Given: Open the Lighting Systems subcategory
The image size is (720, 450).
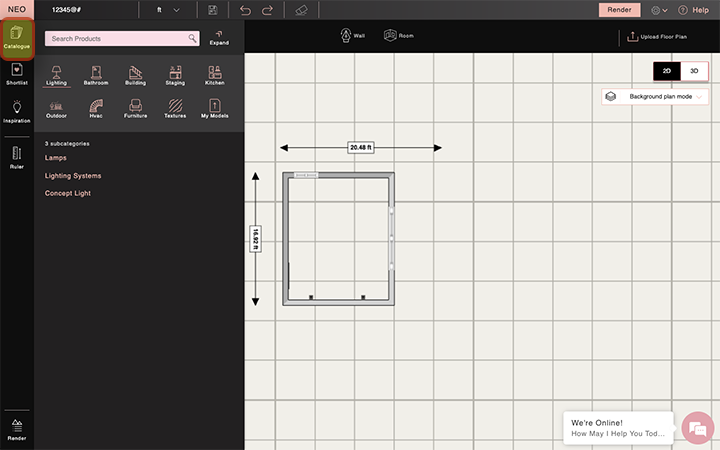Looking at the screenshot, I should [73, 176].
